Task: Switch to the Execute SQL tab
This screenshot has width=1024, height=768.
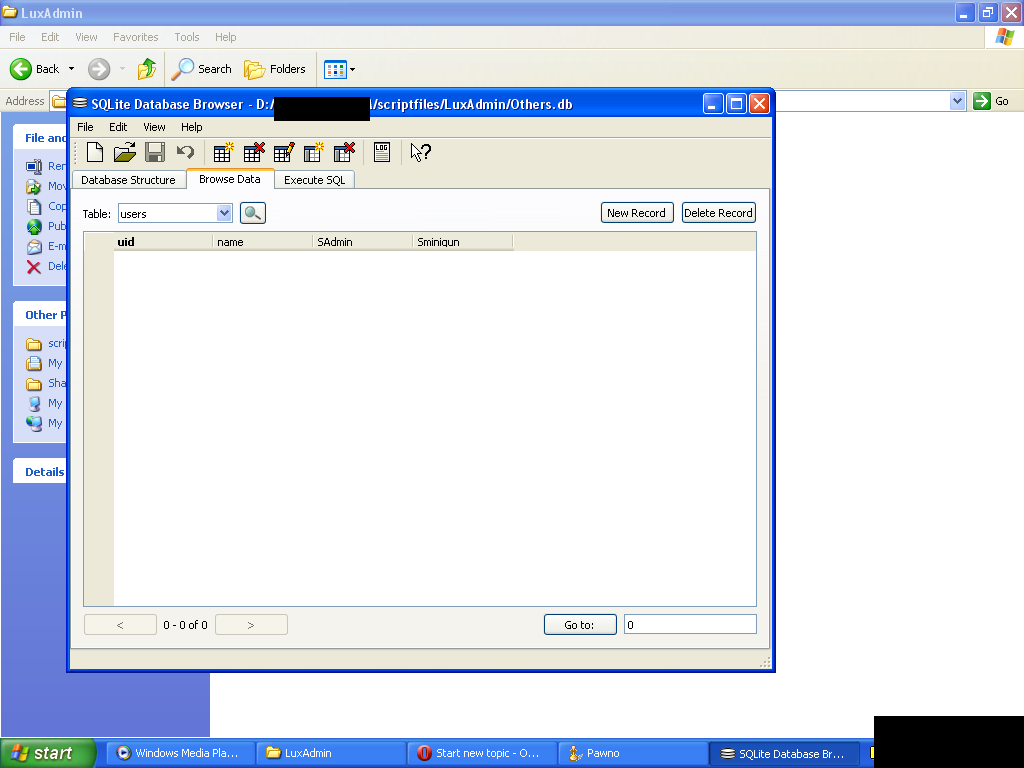Action: pos(314,180)
